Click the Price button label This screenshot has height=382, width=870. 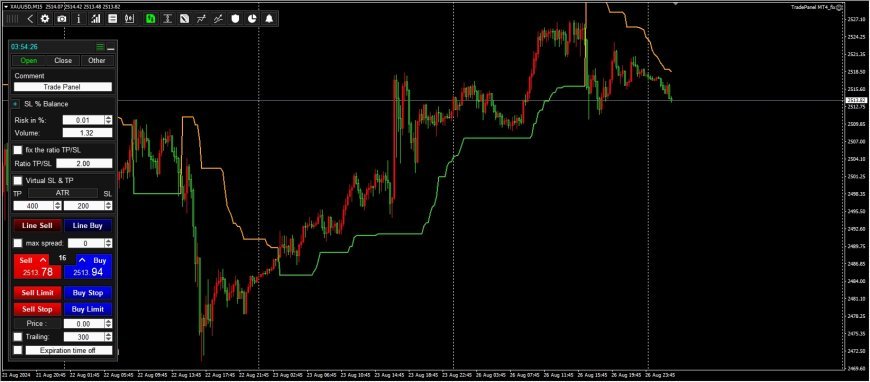pyautogui.click(x=37, y=324)
